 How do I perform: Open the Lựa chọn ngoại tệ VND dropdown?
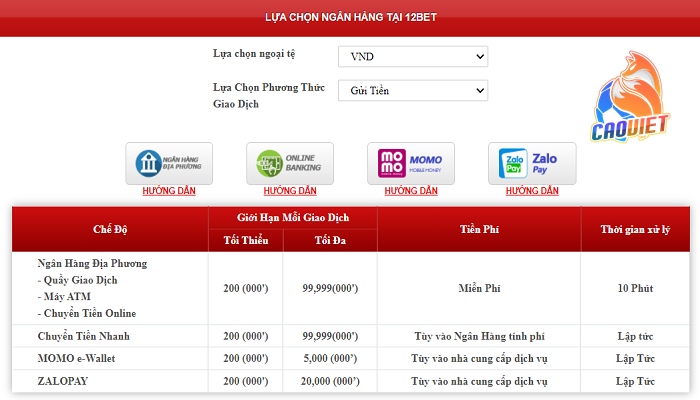tap(413, 57)
